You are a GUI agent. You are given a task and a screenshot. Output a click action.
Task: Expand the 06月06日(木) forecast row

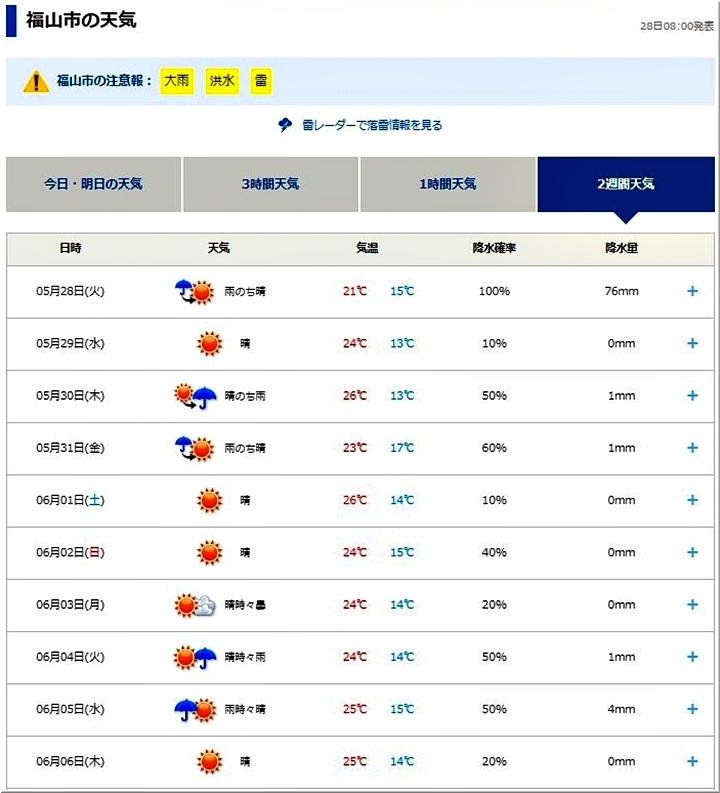click(692, 761)
